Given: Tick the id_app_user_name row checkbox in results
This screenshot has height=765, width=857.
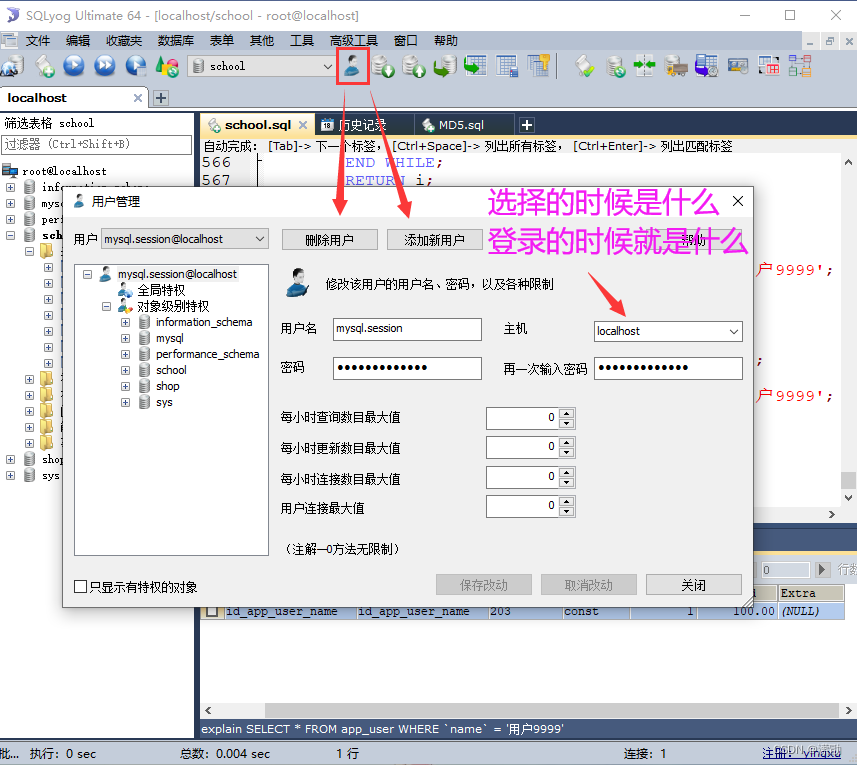Looking at the screenshot, I should pos(212,611).
